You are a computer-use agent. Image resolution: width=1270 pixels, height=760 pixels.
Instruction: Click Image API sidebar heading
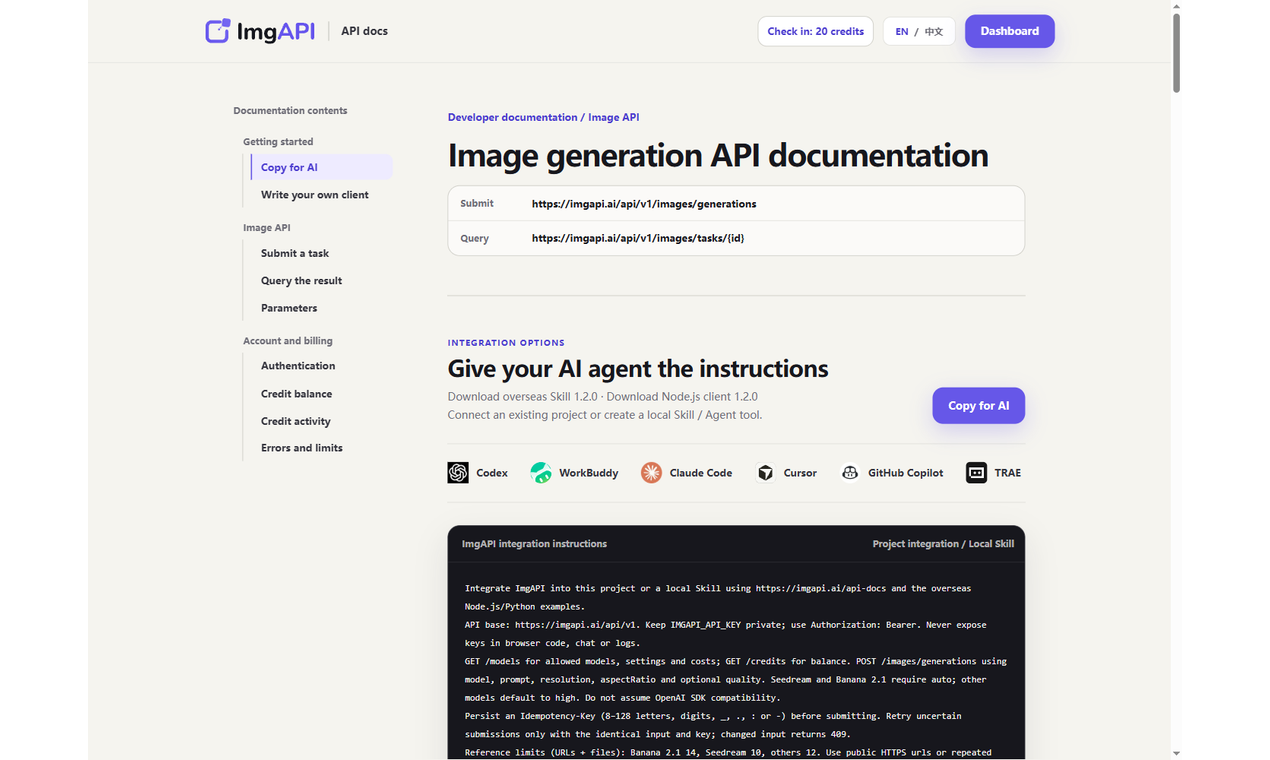pos(267,228)
